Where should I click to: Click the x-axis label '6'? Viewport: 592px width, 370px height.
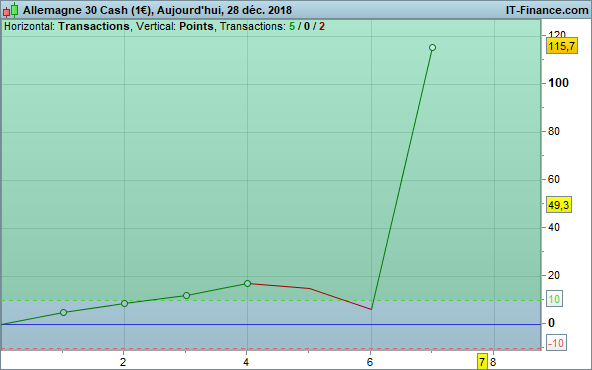pos(370,362)
